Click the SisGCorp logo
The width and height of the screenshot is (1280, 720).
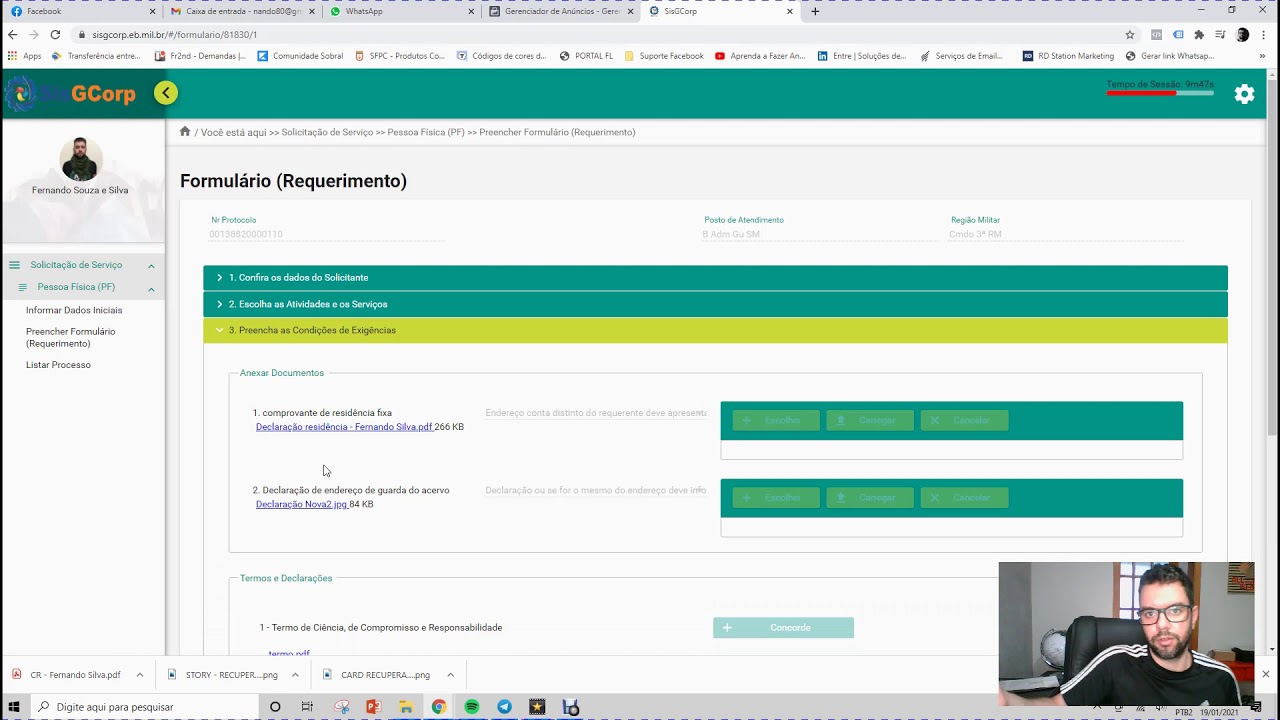(70, 94)
